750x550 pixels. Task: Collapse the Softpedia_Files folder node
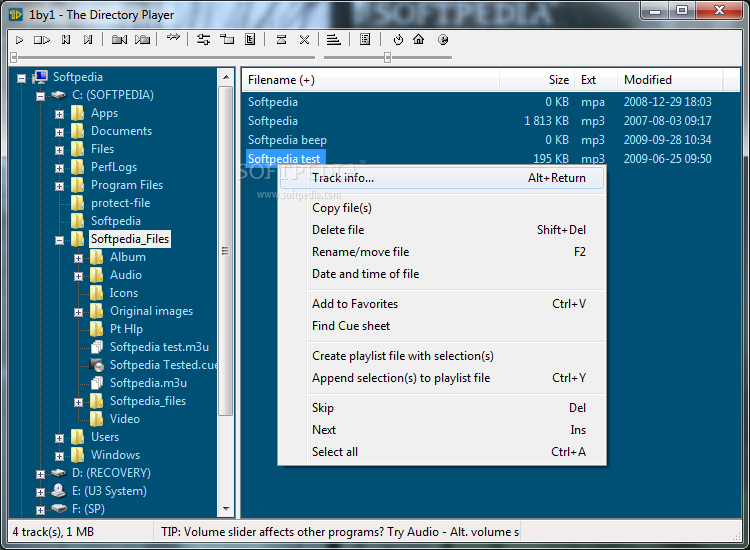59,241
